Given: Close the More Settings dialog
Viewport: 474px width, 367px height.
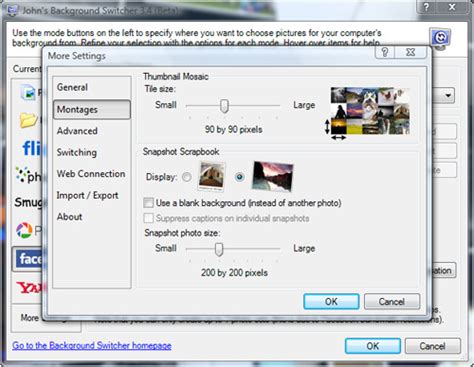Looking at the screenshot, I should pos(411,52).
